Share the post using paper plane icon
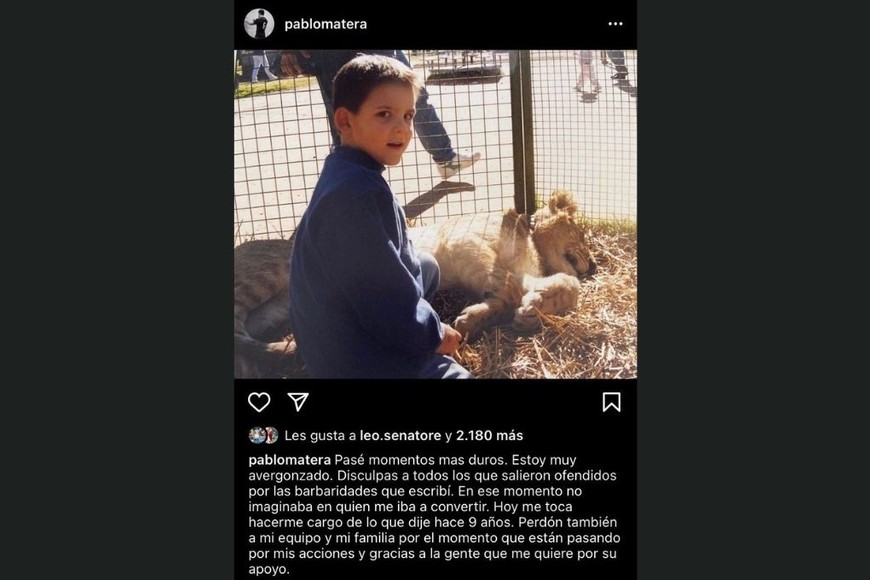This screenshot has width=870, height=580. 298,402
